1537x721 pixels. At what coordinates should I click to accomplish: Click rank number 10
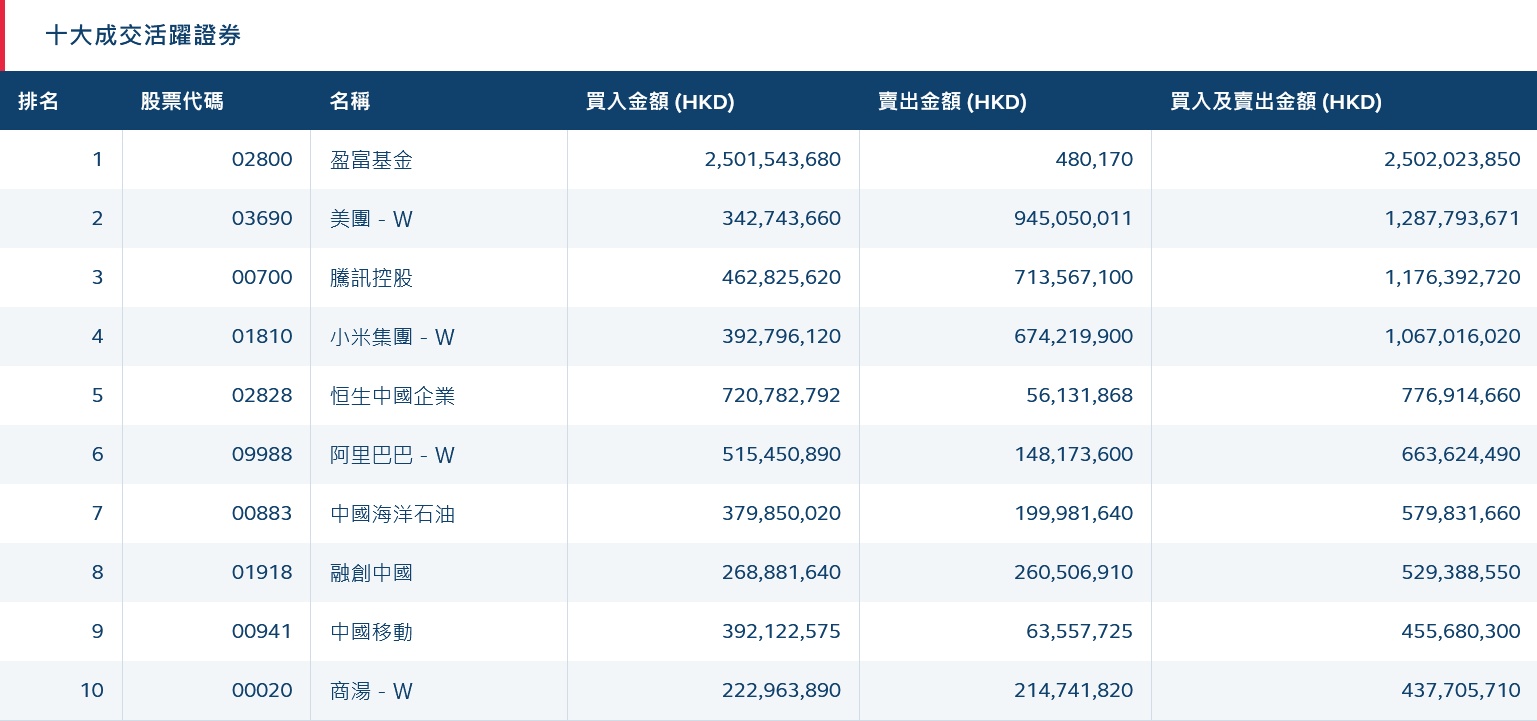(x=92, y=691)
